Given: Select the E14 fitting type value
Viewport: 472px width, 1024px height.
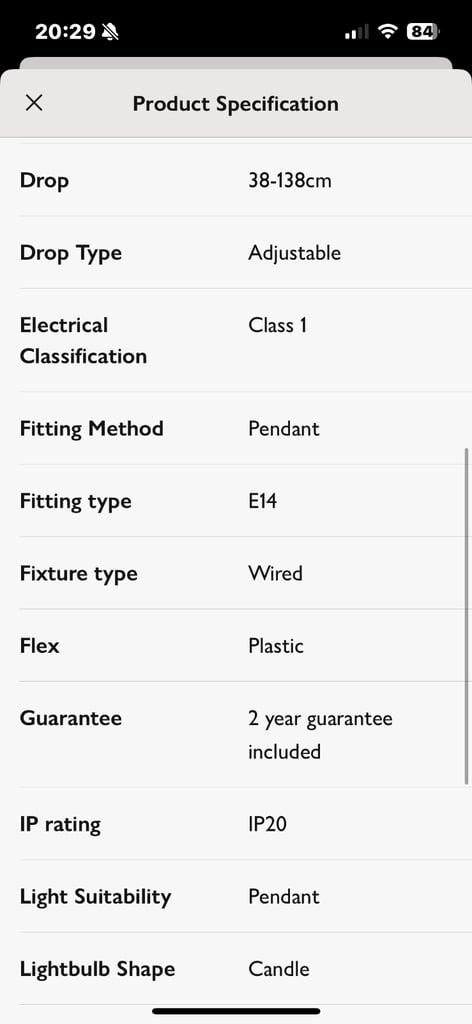Looking at the screenshot, I should 262,501.
